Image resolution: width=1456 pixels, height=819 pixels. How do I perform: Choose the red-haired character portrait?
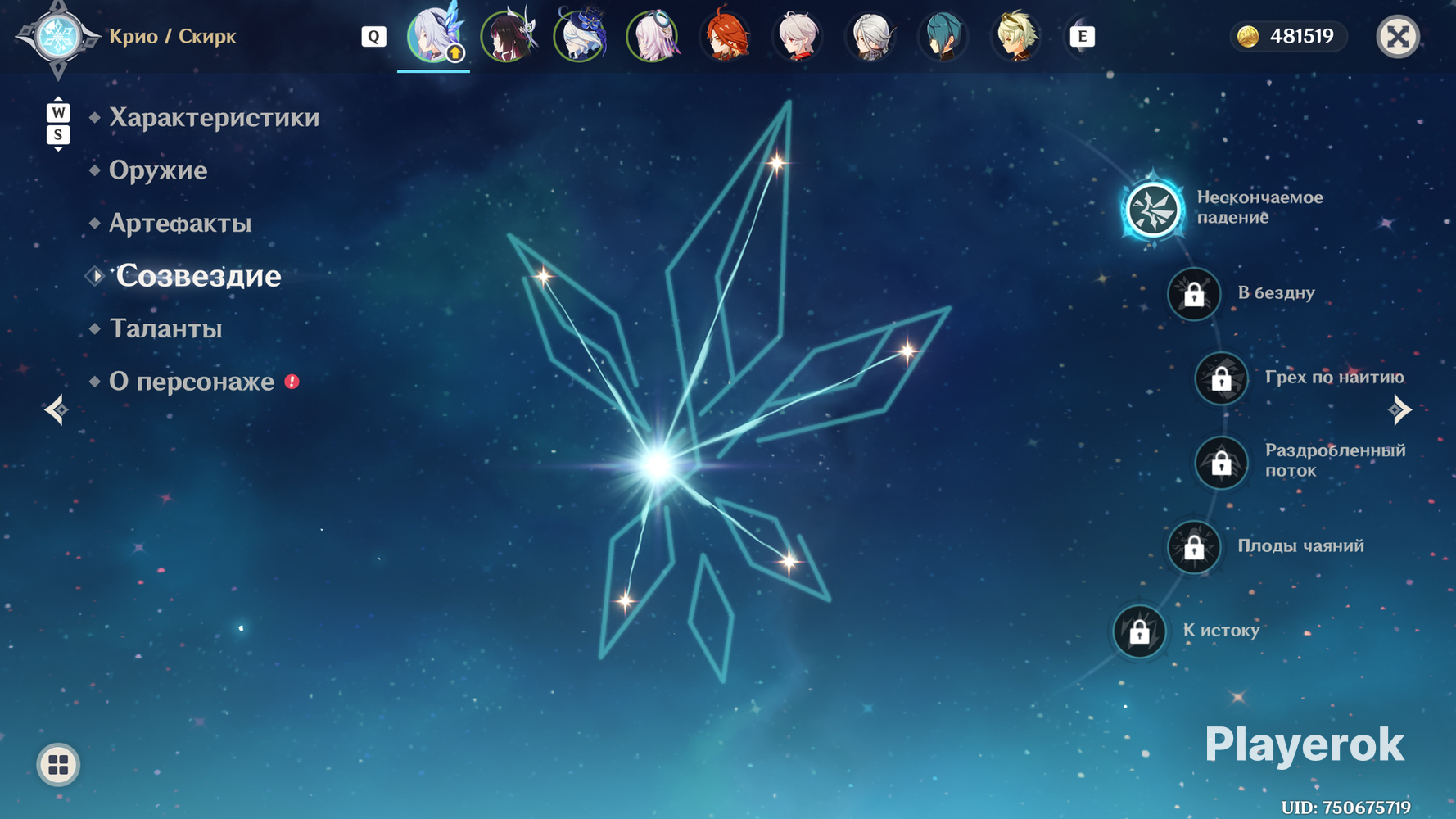[726, 36]
